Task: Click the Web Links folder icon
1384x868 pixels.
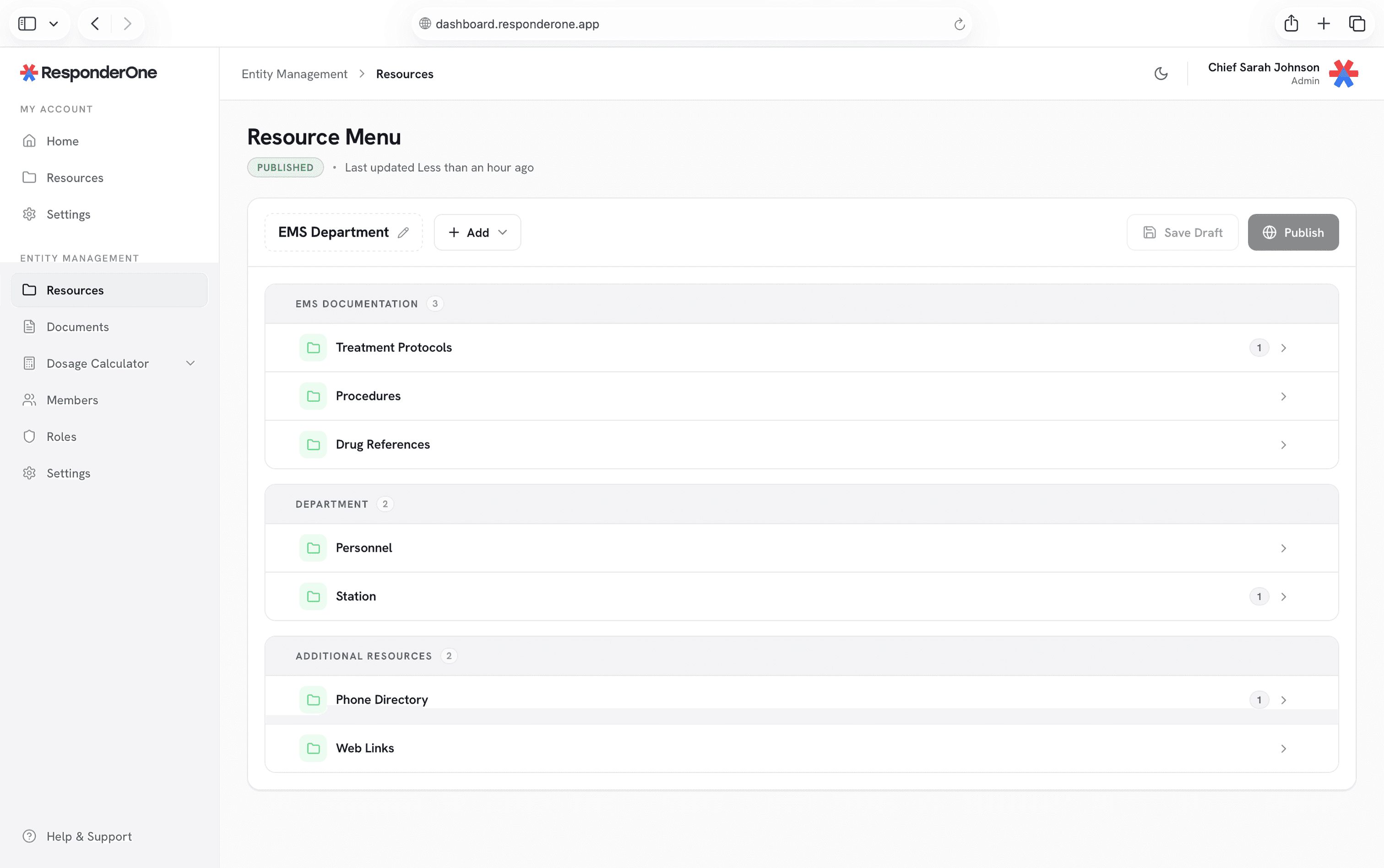Action: [313, 749]
